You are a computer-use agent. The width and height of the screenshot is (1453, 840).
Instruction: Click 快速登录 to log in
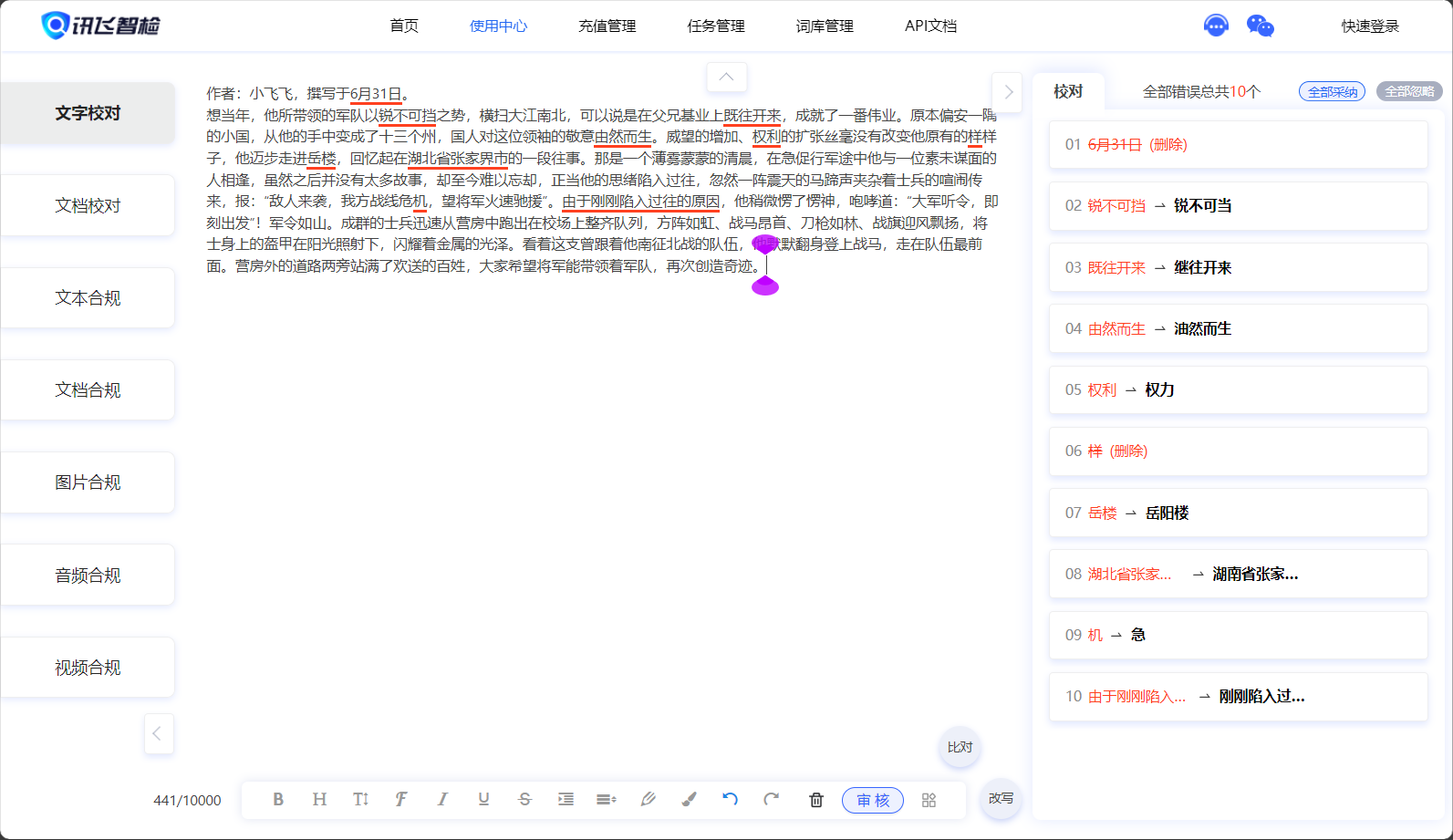click(x=1370, y=26)
